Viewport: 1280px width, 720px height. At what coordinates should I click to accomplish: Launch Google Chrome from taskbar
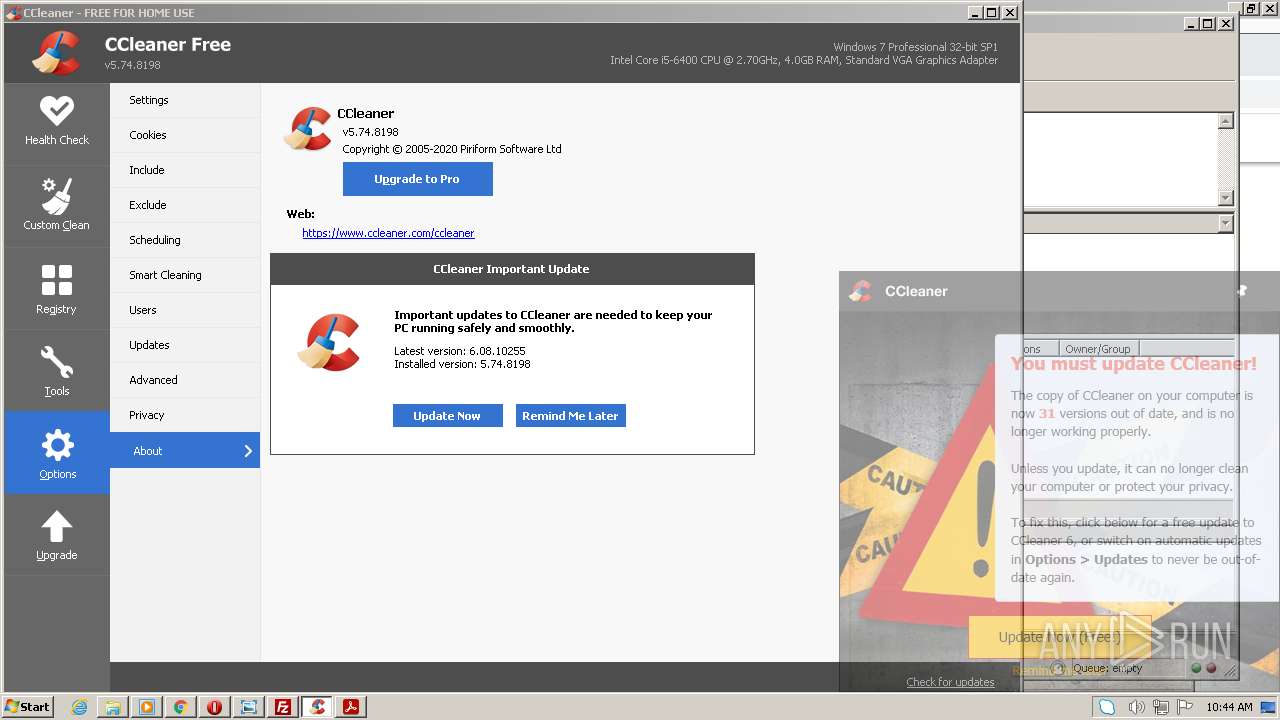tap(181, 707)
